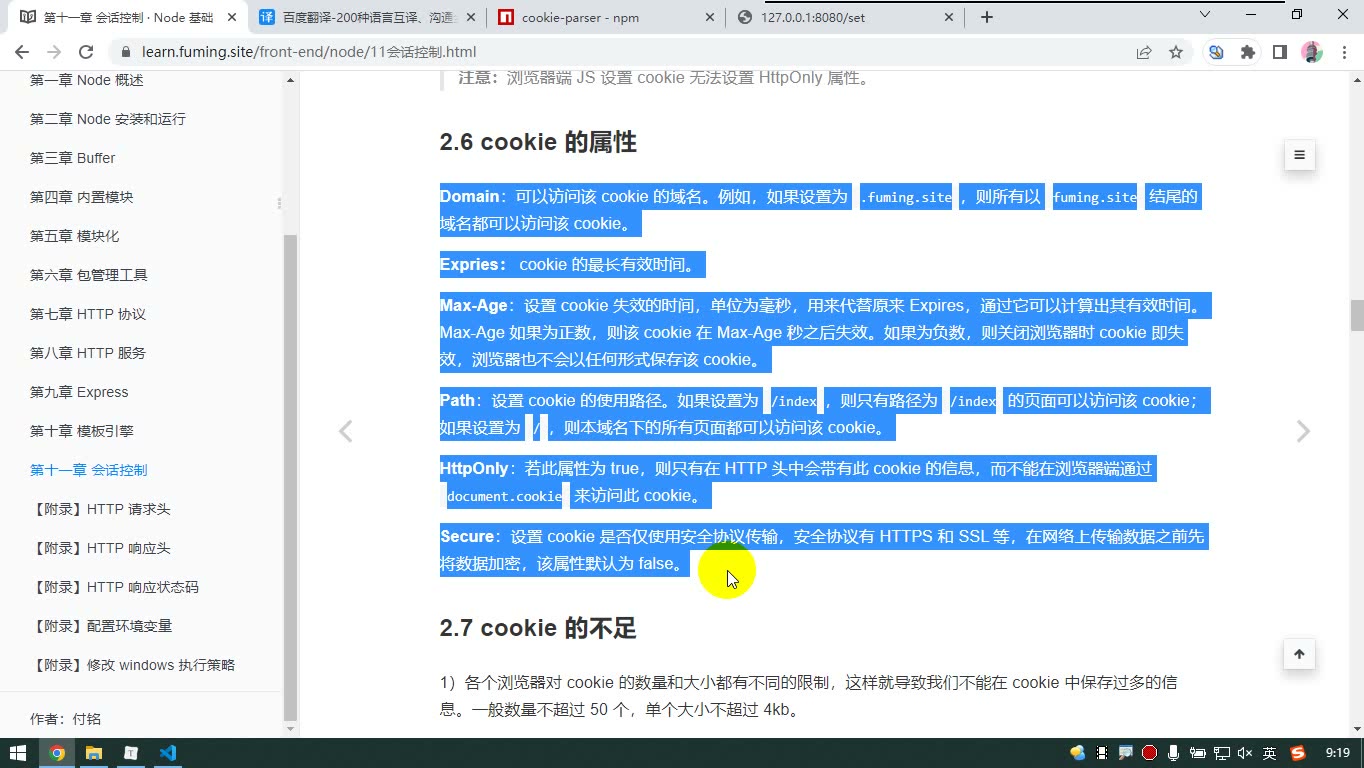Select the 第十一章 会话控制 Node 基础 tab
The width and height of the screenshot is (1364, 768).
[128, 17]
